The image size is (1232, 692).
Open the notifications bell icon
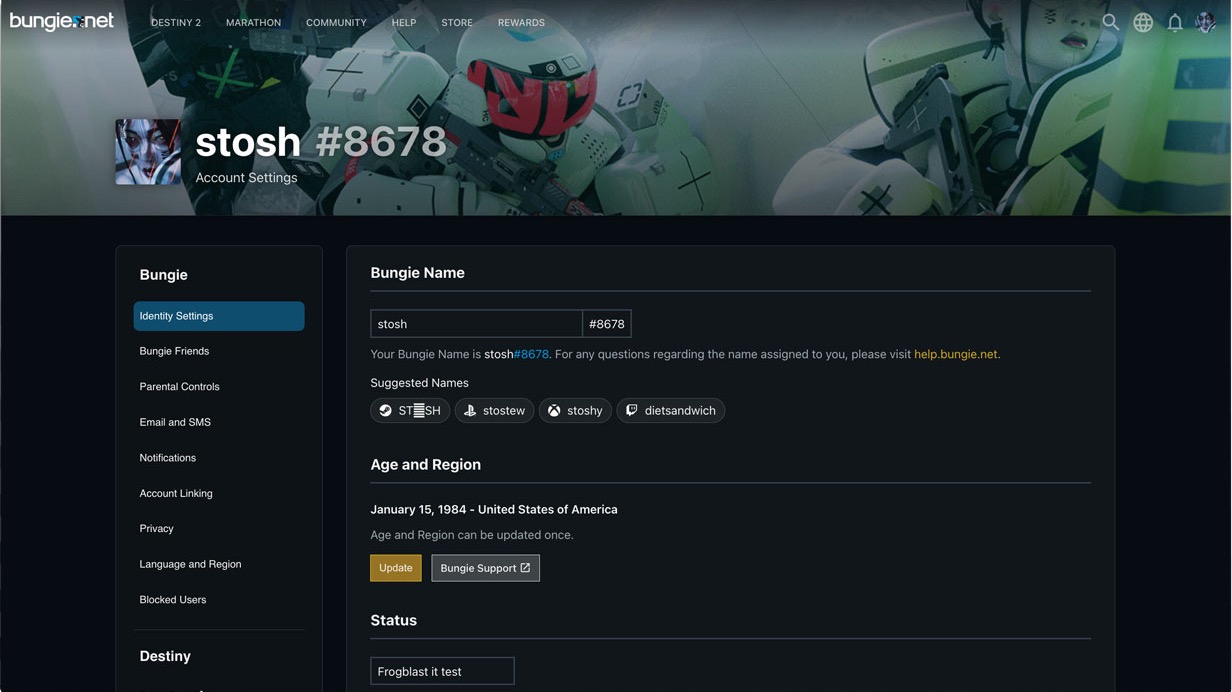point(1175,22)
